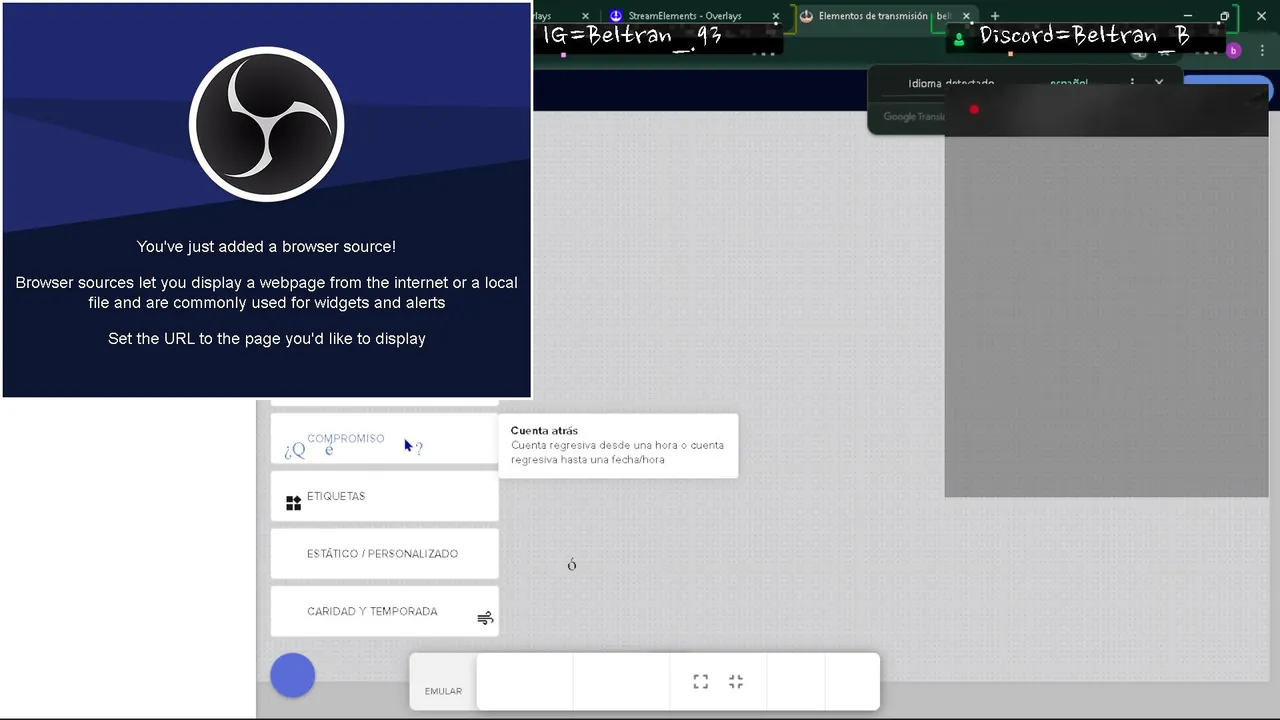Image resolution: width=1280 pixels, height=720 pixels.
Task: Open the COMPROMISO widget category
Action: click(x=384, y=439)
